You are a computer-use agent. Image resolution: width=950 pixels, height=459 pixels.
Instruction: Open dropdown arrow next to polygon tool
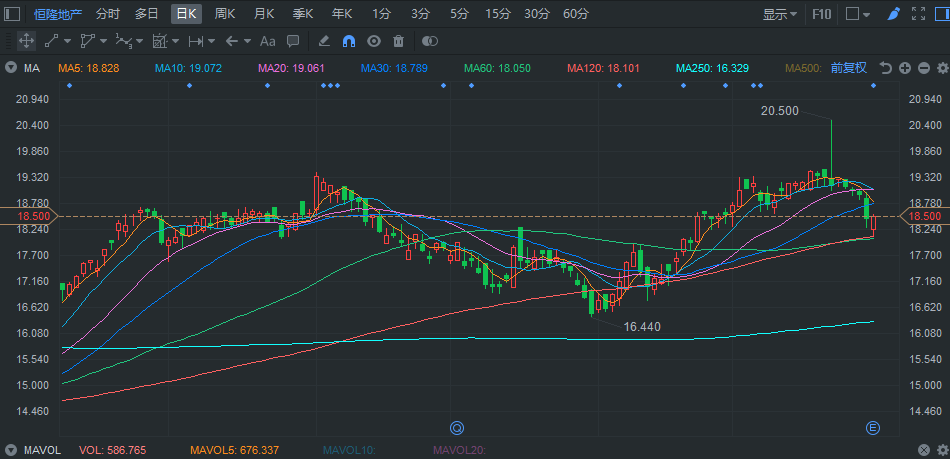103,41
